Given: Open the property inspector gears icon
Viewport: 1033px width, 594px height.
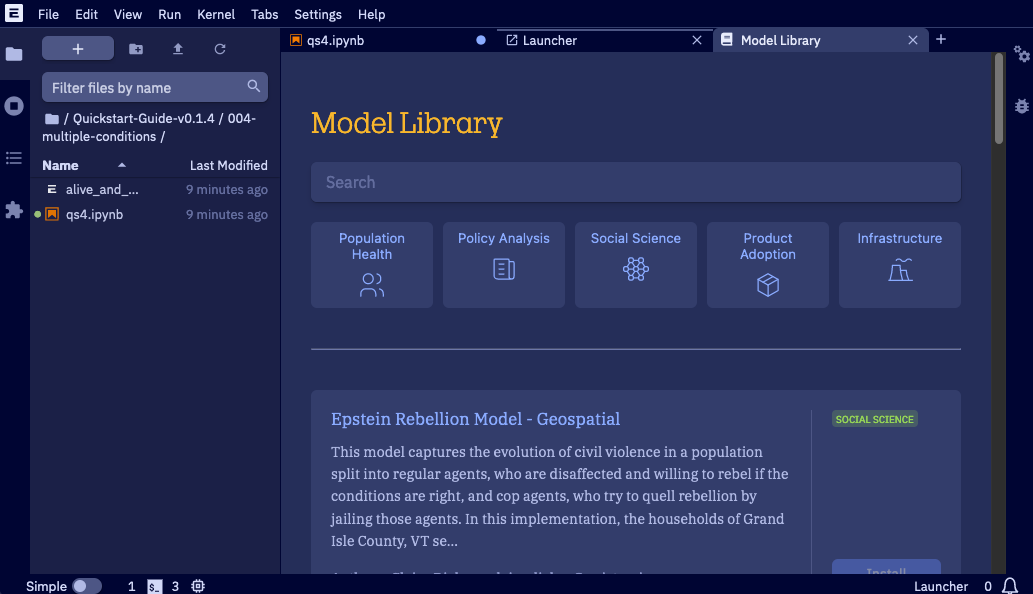Looking at the screenshot, I should pos(1021,54).
